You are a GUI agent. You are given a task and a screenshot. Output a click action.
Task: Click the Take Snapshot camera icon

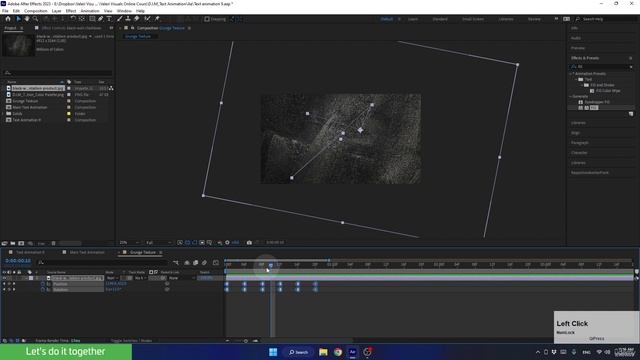[249, 242]
